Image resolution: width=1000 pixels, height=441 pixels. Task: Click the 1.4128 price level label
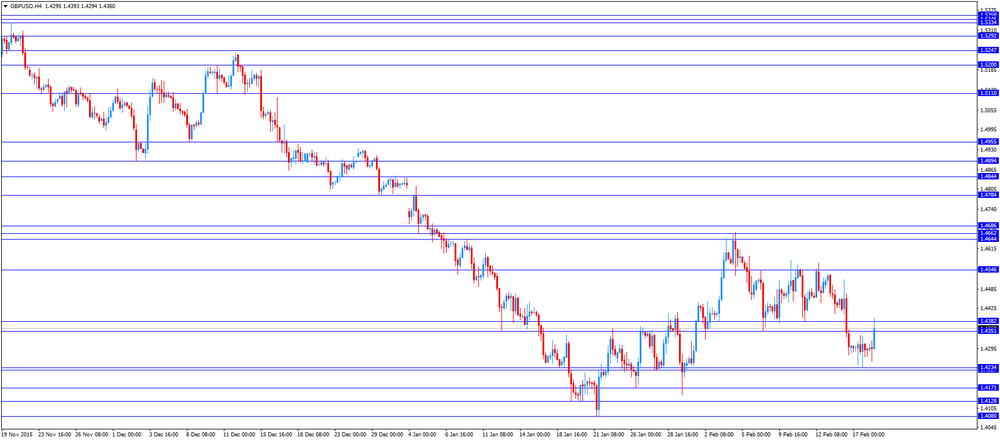[988, 401]
